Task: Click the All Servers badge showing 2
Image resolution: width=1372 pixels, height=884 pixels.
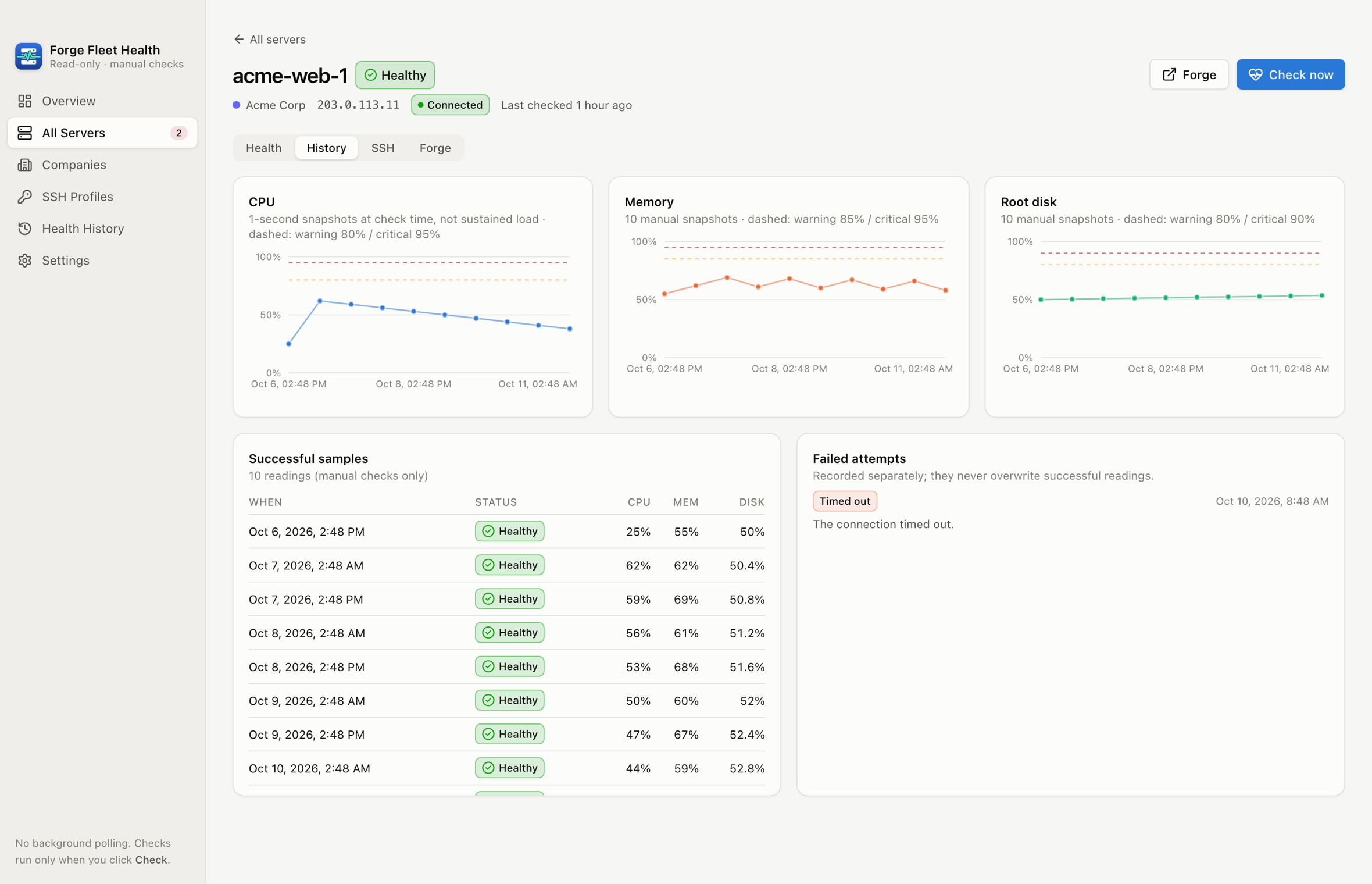Action: [178, 133]
